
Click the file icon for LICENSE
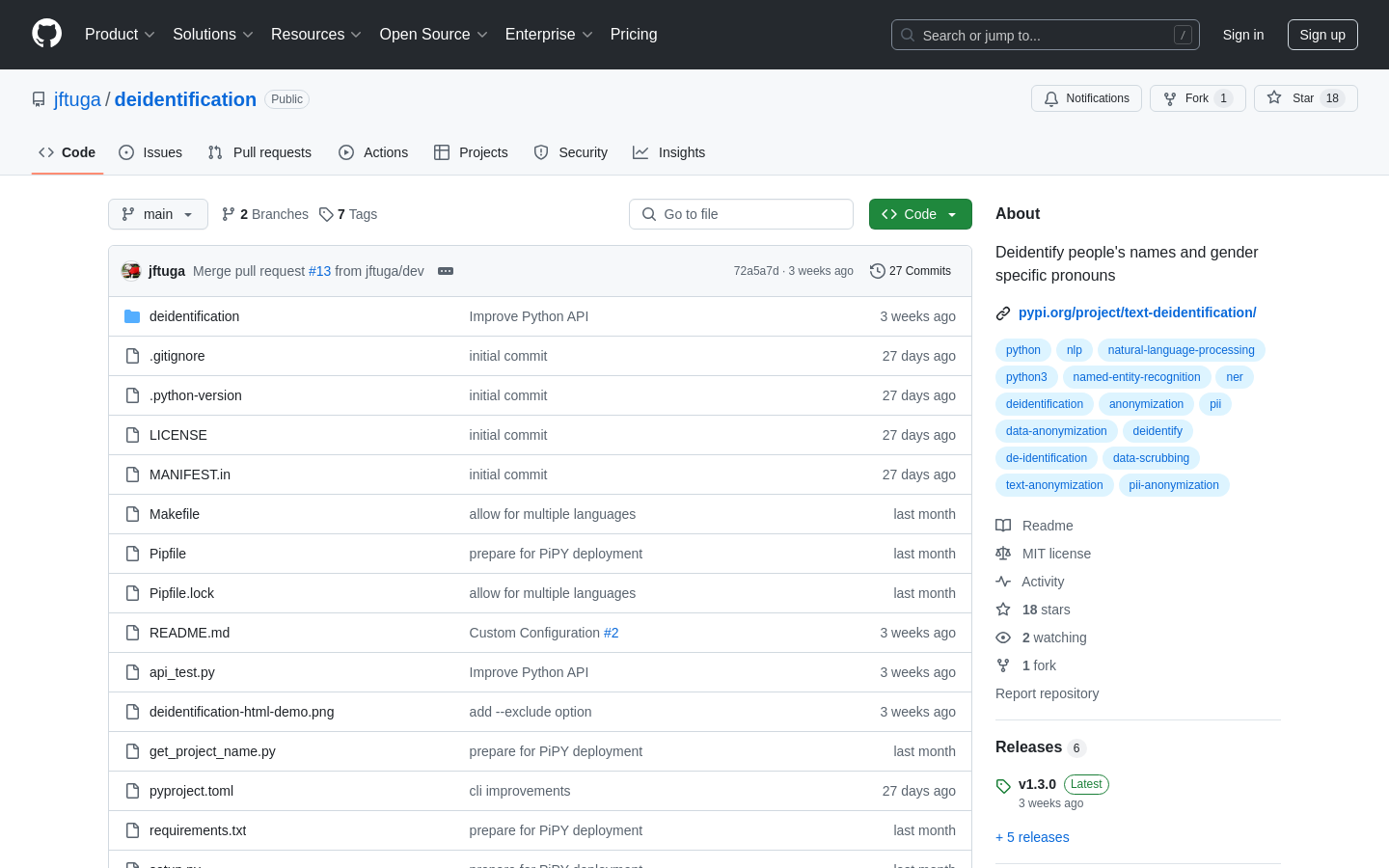pyautogui.click(x=132, y=435)
